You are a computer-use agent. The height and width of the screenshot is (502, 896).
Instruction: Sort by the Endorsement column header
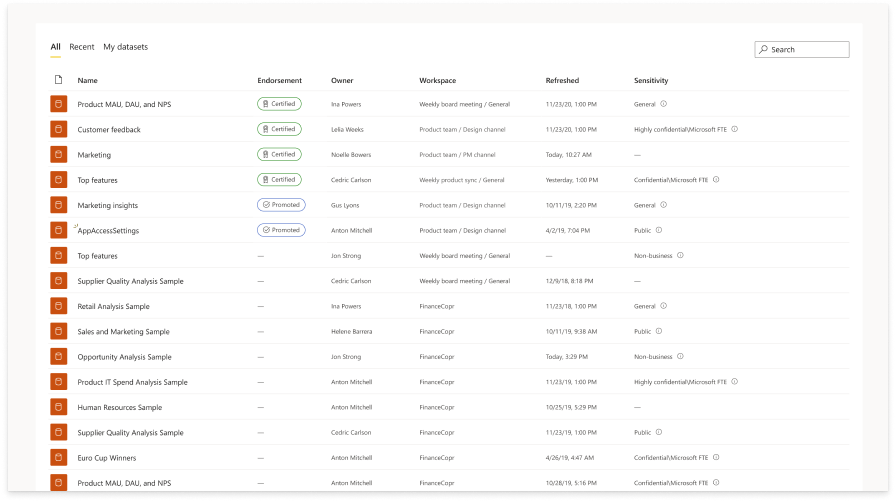[279, 80]
